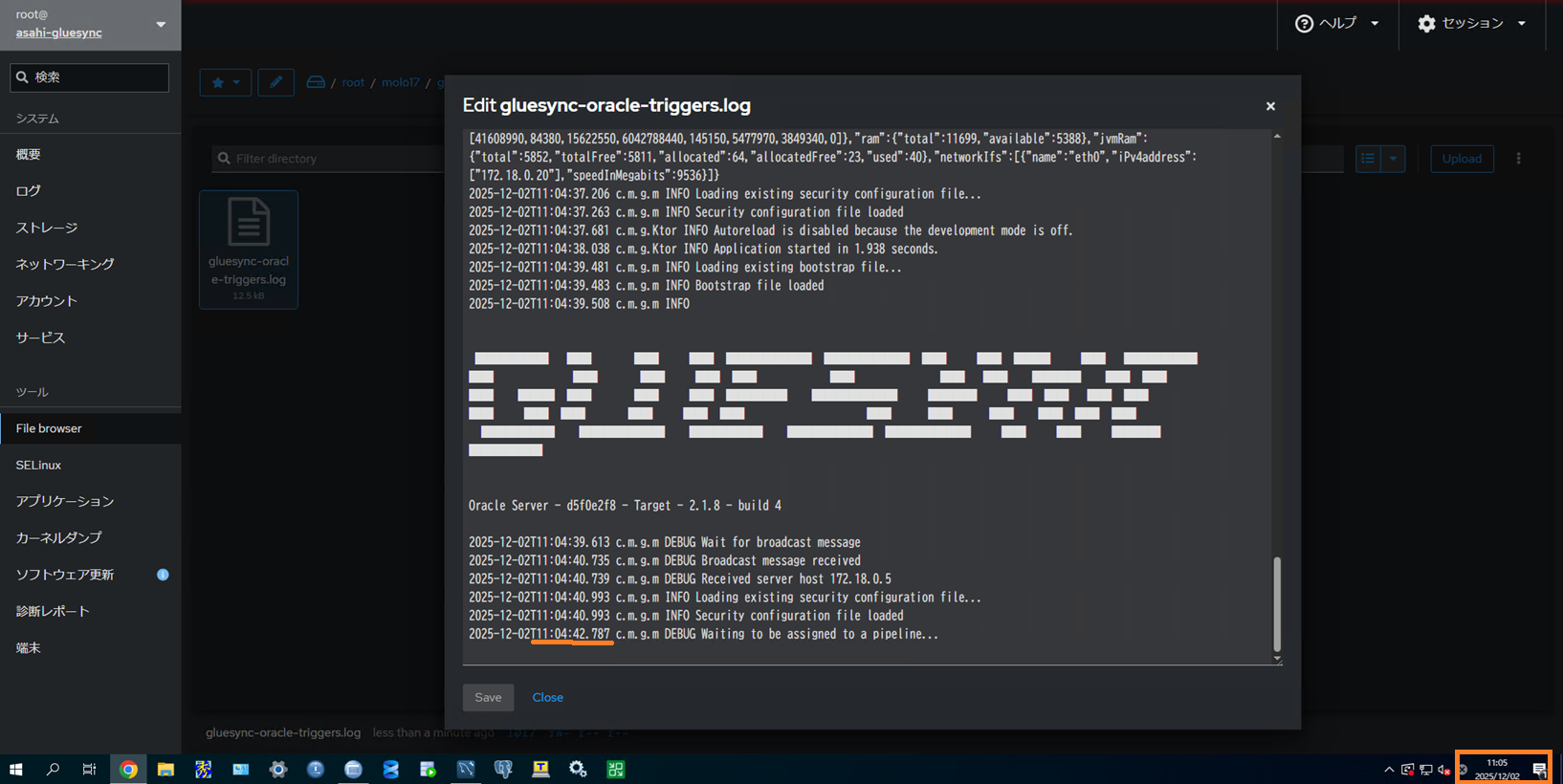The image size is (1563, 784).
Task: Open the 概要 overview page
Action: [x=29, y=154]
